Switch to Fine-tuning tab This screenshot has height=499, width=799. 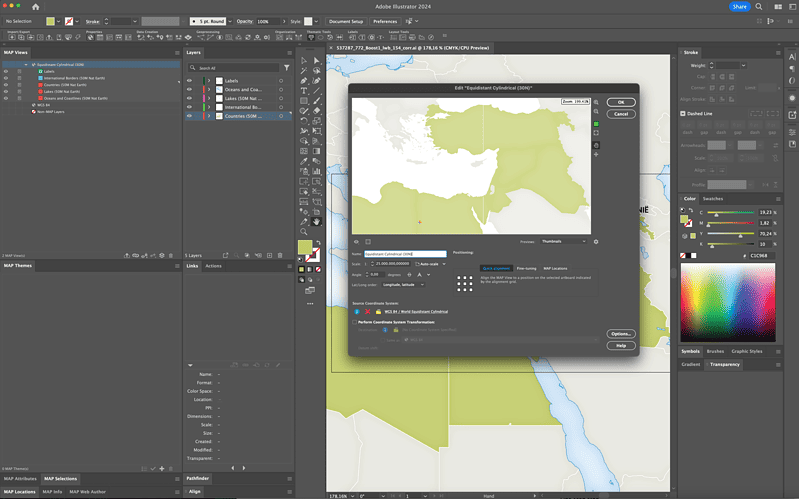pos(526,269)
